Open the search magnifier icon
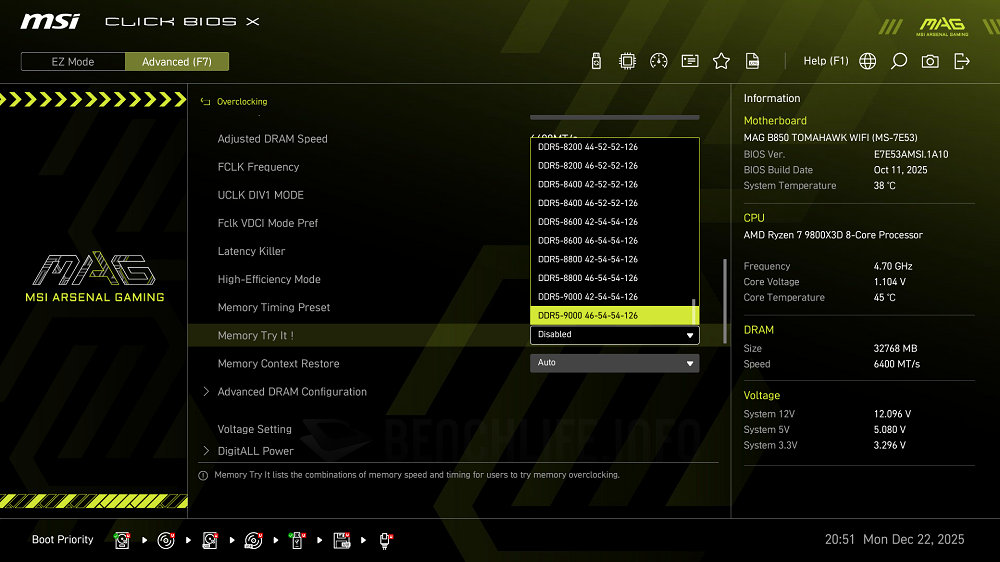1000x562 pixels. 899,61
